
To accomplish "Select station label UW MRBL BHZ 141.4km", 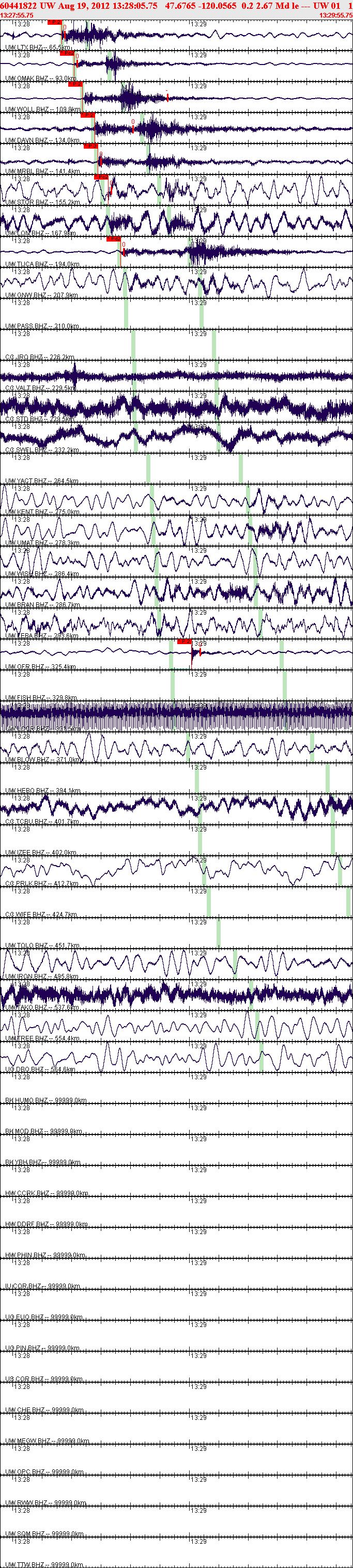I will click(x=42, y=172).
